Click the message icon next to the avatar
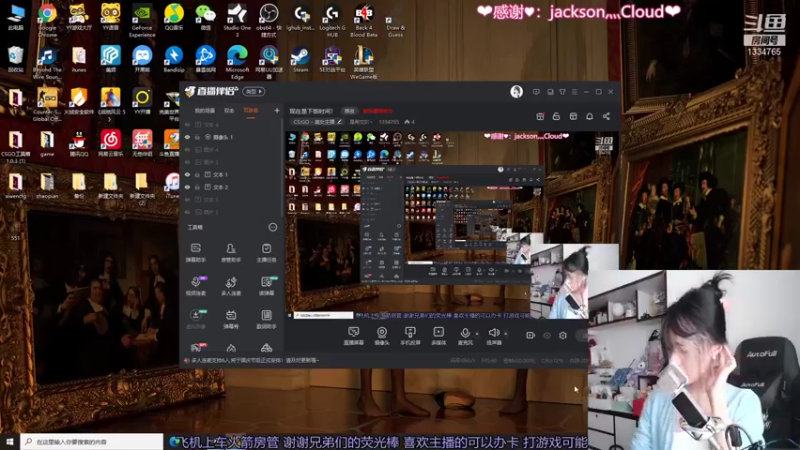This screenshot has width=800, height=450. tap(536, 92)
